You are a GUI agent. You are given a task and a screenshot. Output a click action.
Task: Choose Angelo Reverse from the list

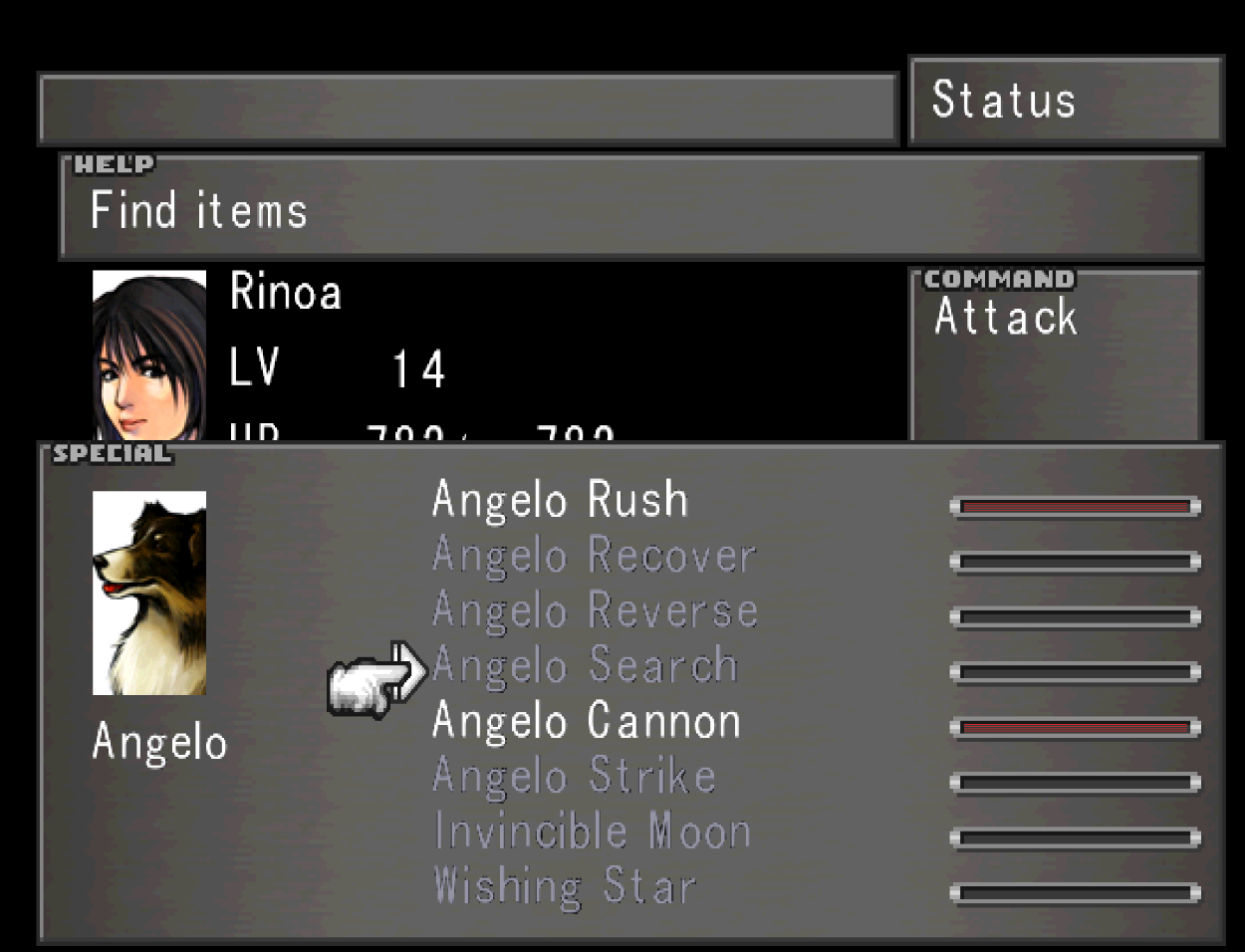click(596, 610)
